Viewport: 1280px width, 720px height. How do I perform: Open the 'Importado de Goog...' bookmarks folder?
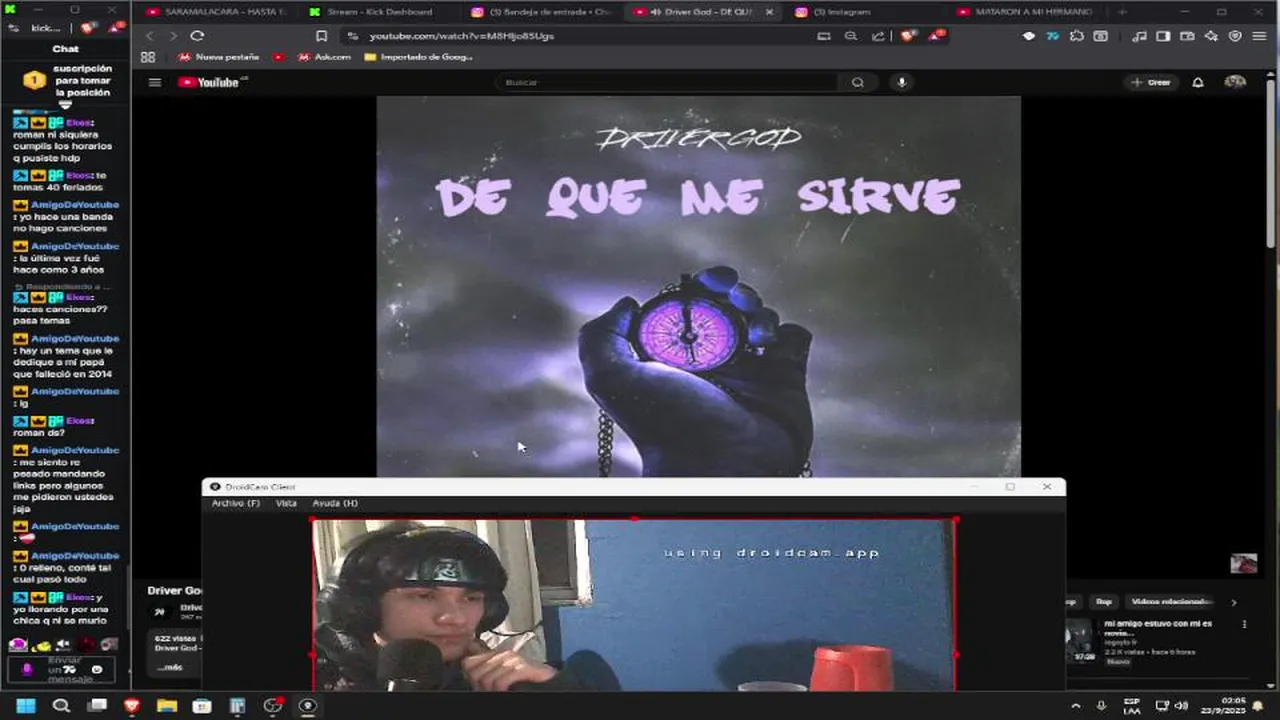click(418, 57)
